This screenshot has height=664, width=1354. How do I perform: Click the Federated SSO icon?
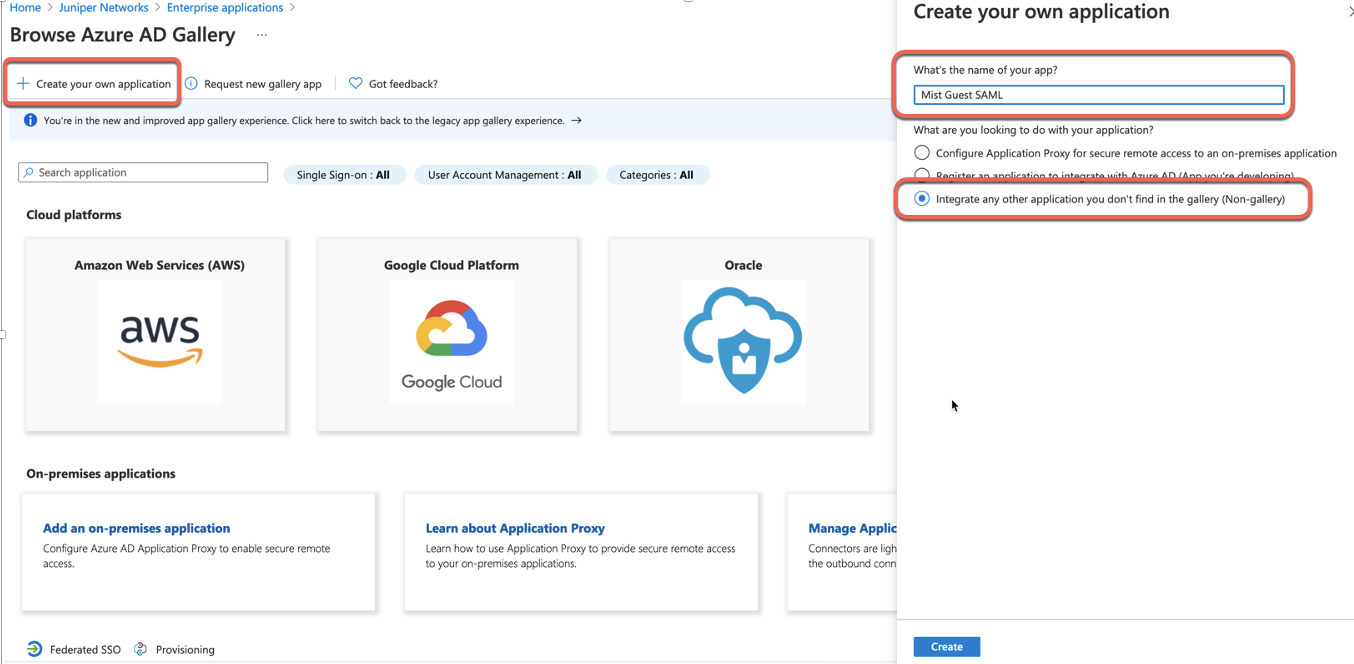tap(35, 649)
